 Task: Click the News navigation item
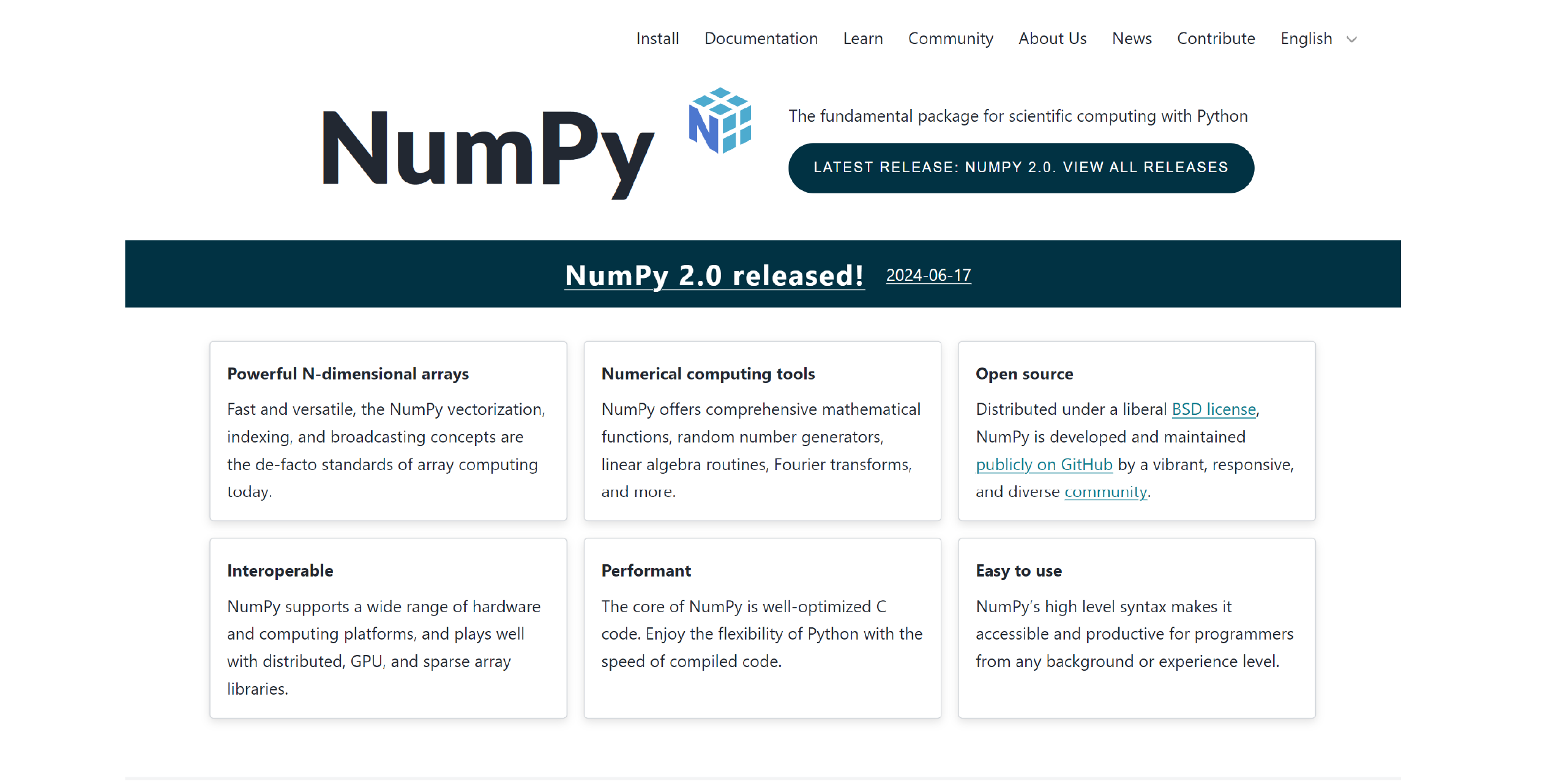point(1131,38)
